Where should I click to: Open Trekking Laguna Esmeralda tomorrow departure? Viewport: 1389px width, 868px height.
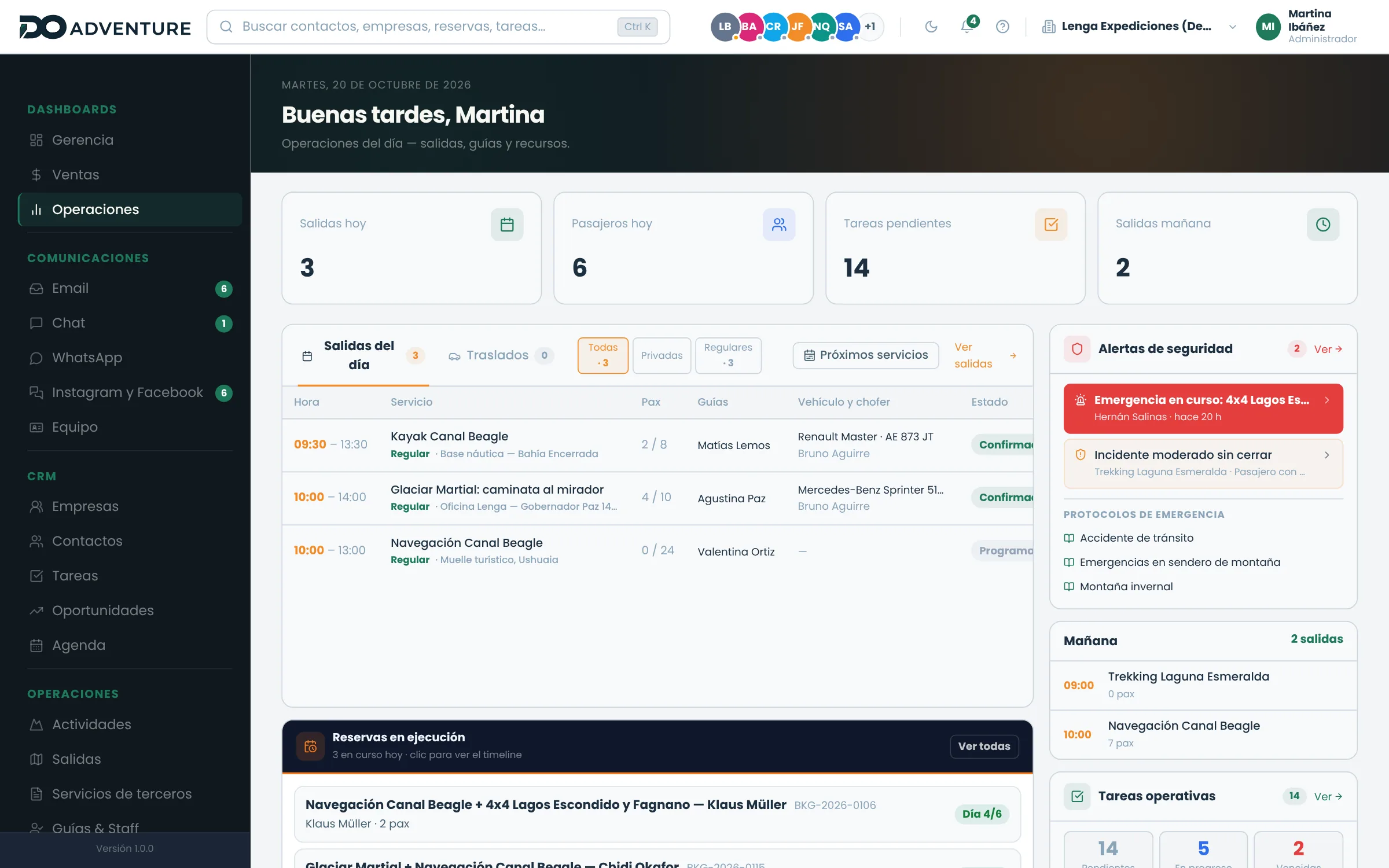click(1203, 685)
